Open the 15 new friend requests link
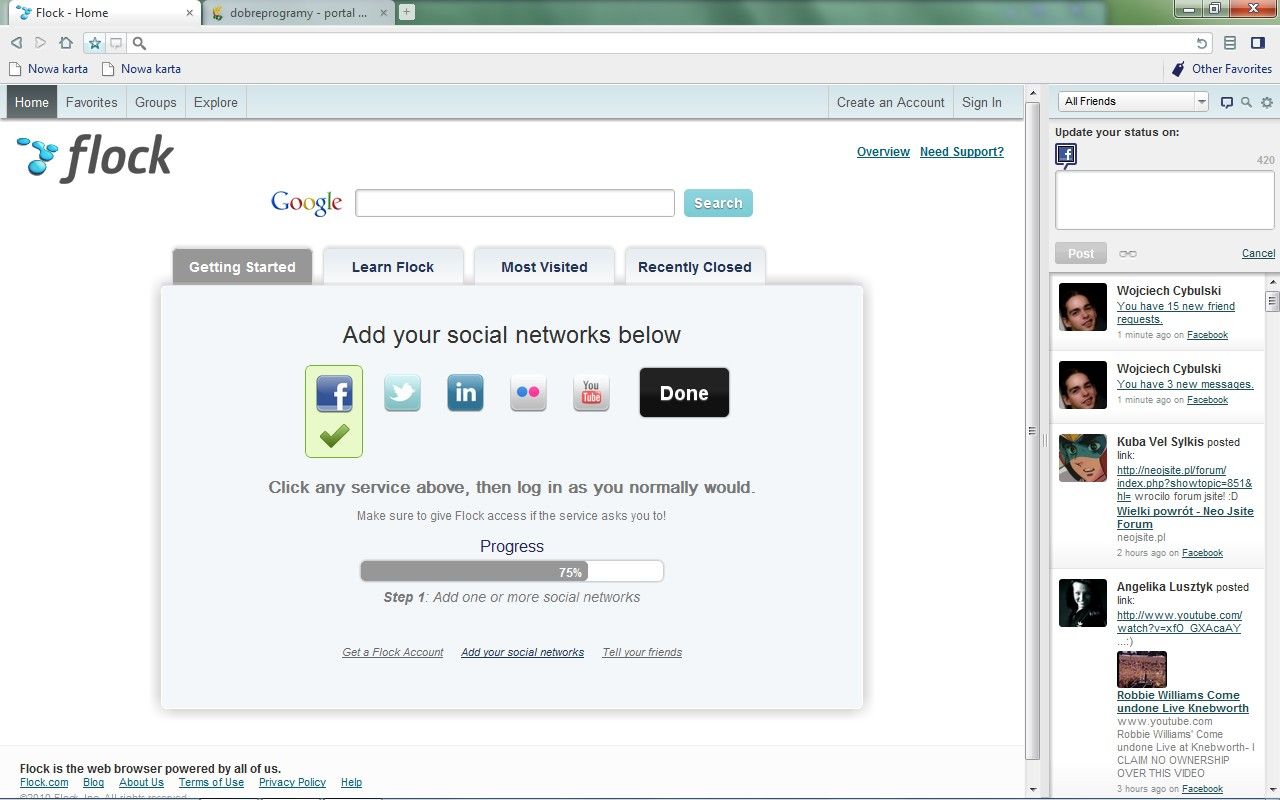The image size is (1280, 800). [x=1176, y=313]
